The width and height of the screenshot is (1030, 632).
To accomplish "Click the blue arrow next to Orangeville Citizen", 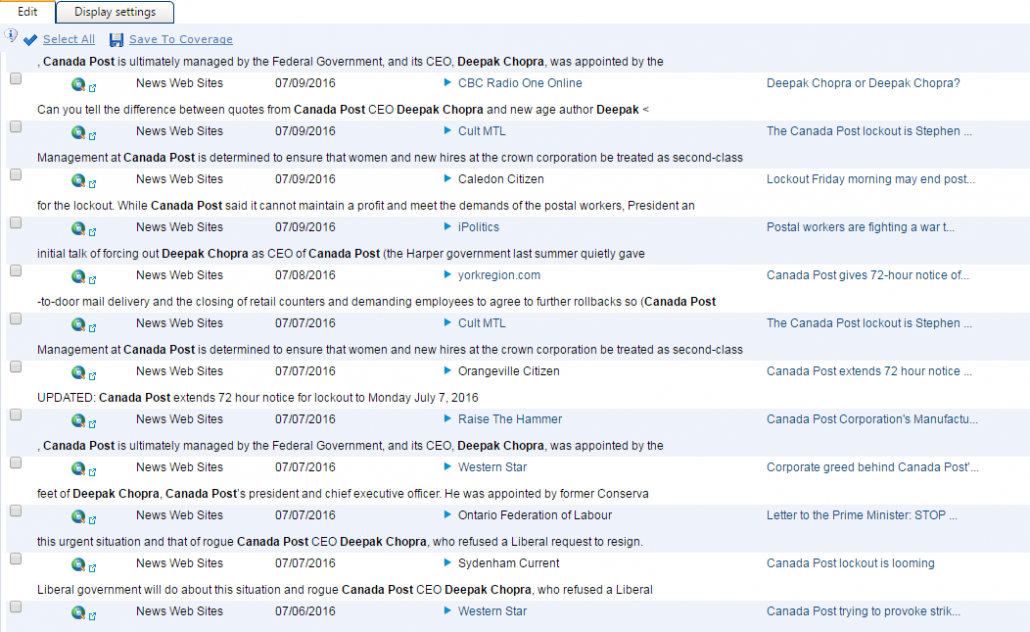I will click(x=447, y=371).
